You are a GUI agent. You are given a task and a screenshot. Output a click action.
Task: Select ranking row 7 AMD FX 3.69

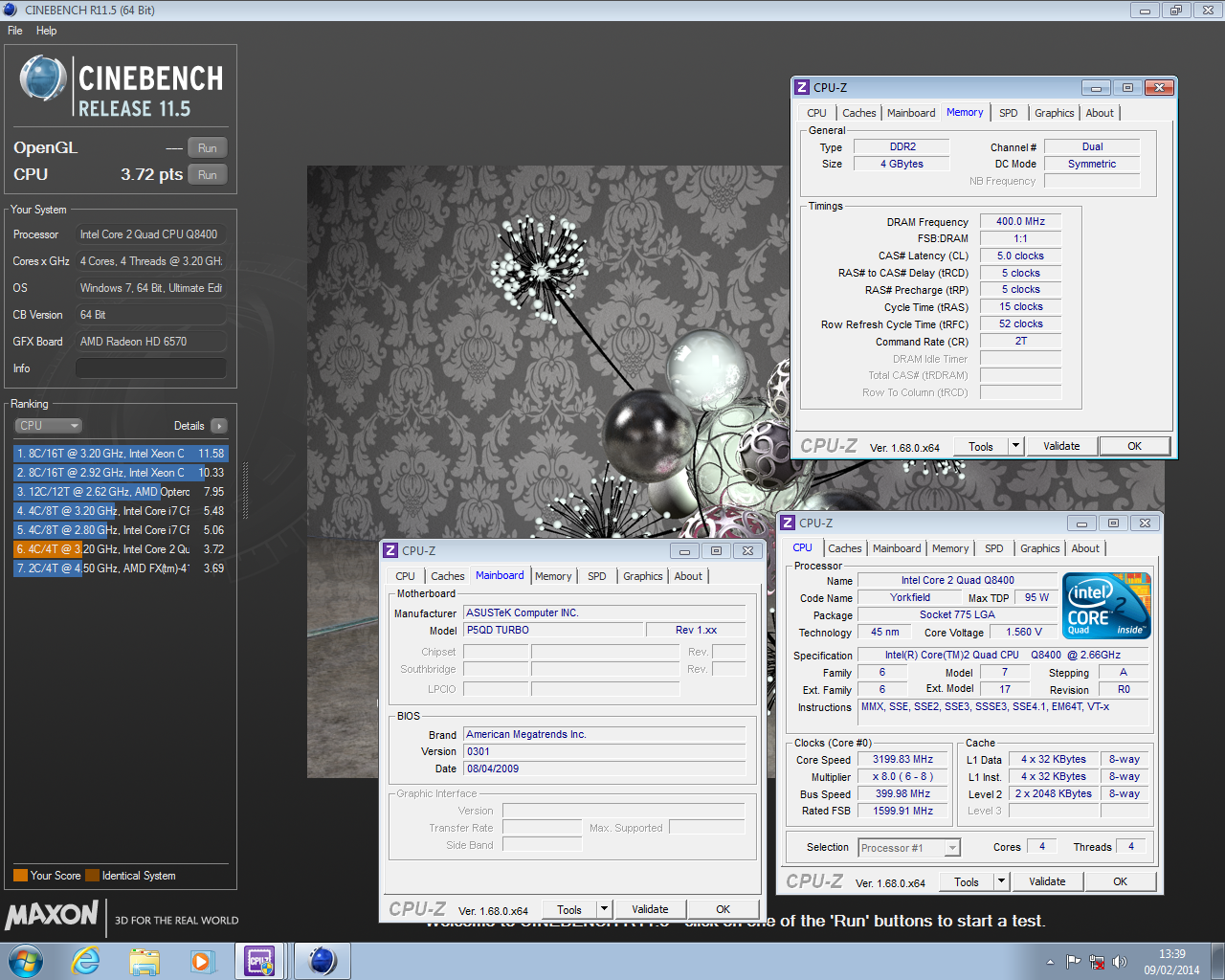coord(121,568)
